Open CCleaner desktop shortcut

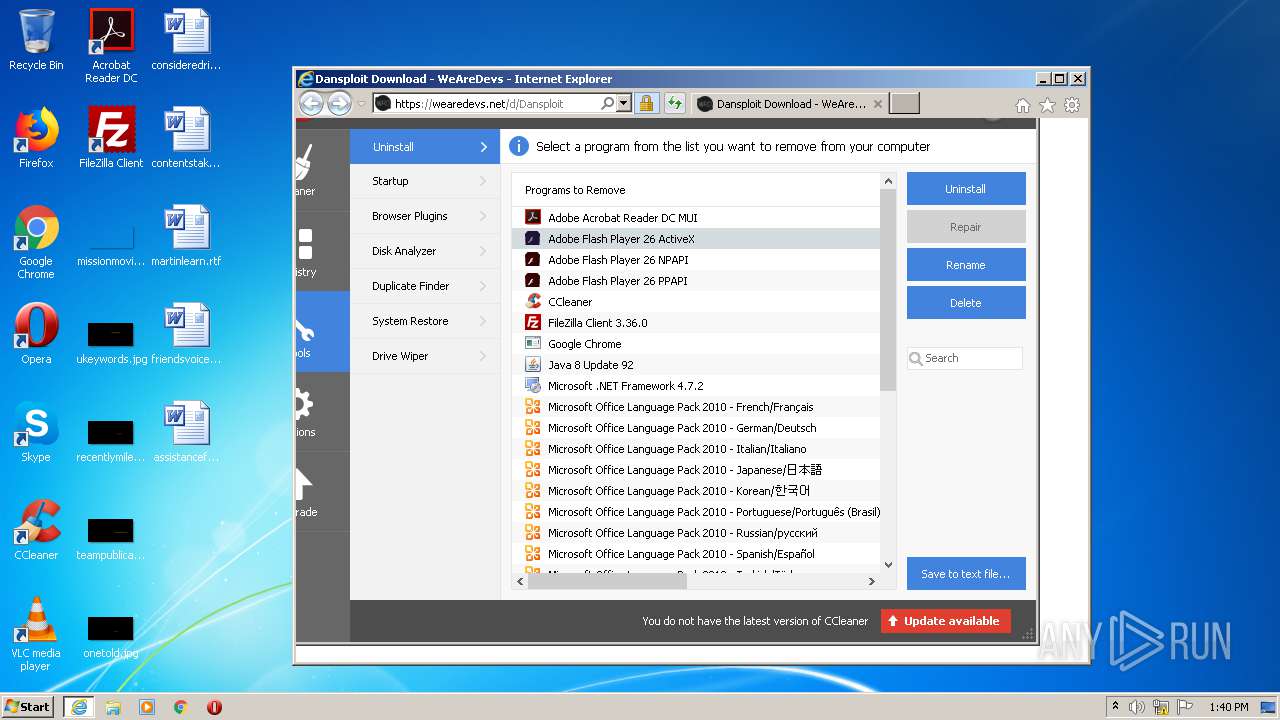point(36,530)
